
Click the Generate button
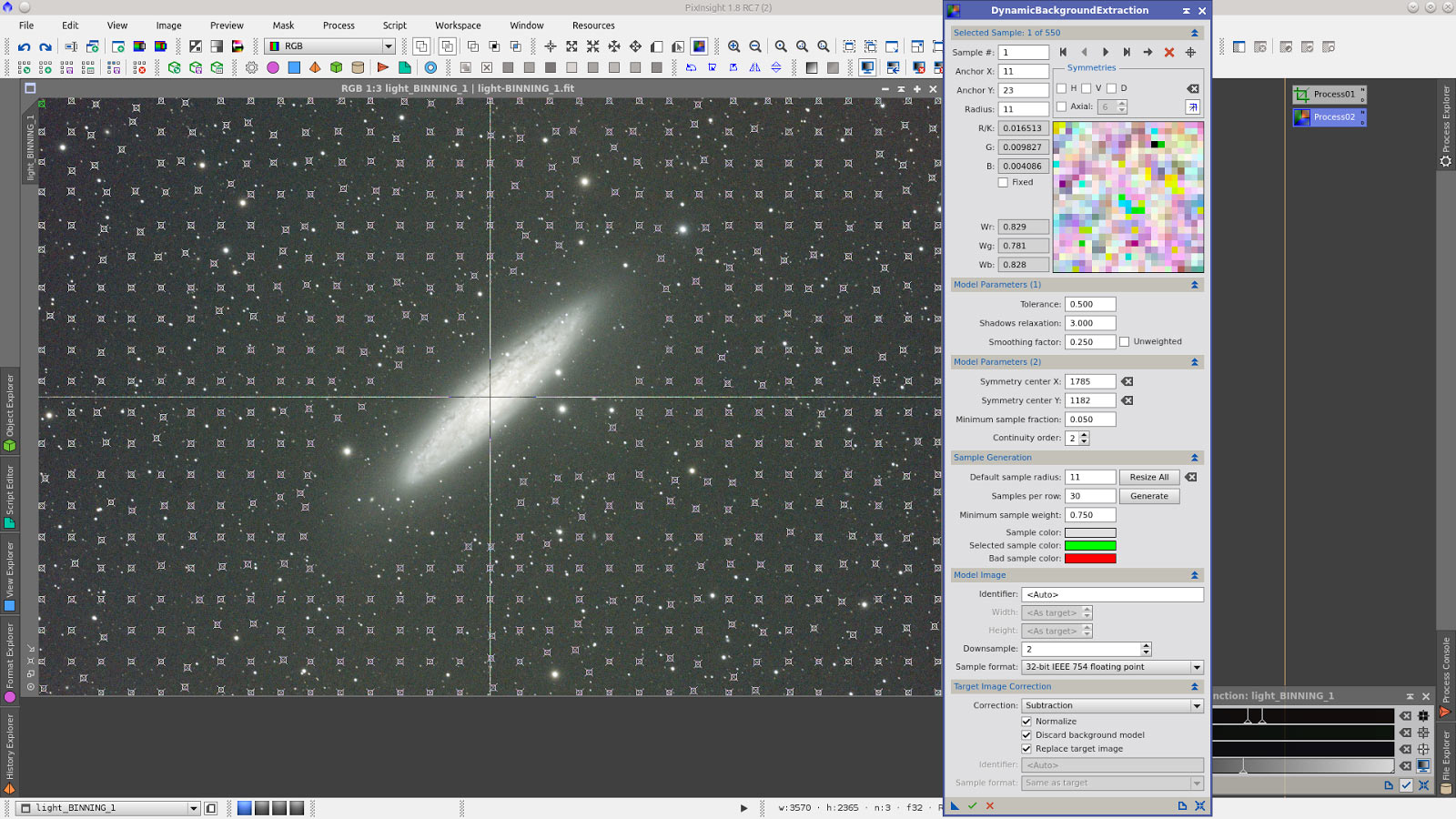point(1148,497)
